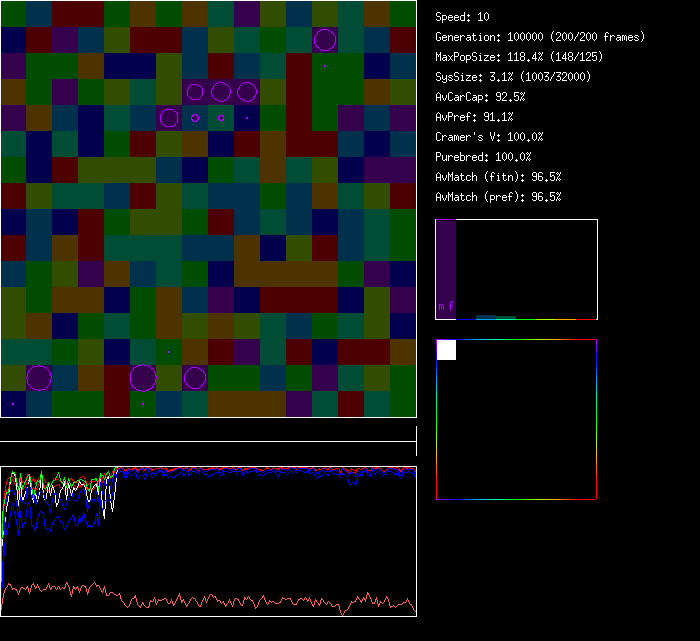Image resolution: width=700 pixels, height=641 pixels.
Task: Click the leftmost circle in the purple three-circle row
Action: pos(195,92)
